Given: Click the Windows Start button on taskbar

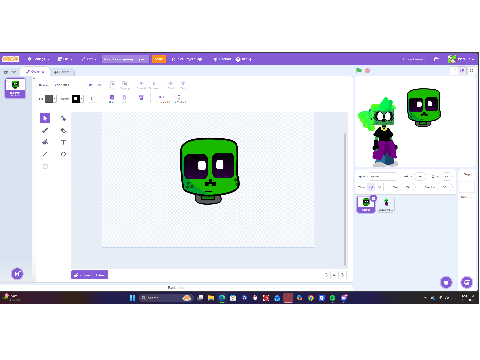Looking at the screenshot, I should pyautogui.click(x=132, y=298).
